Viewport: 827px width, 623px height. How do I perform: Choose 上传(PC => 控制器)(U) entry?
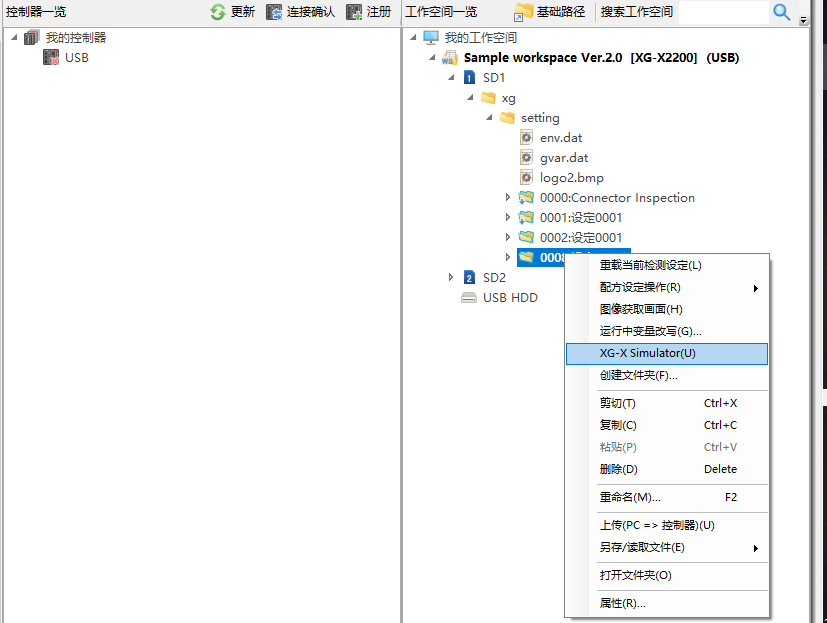pos(667,525)
